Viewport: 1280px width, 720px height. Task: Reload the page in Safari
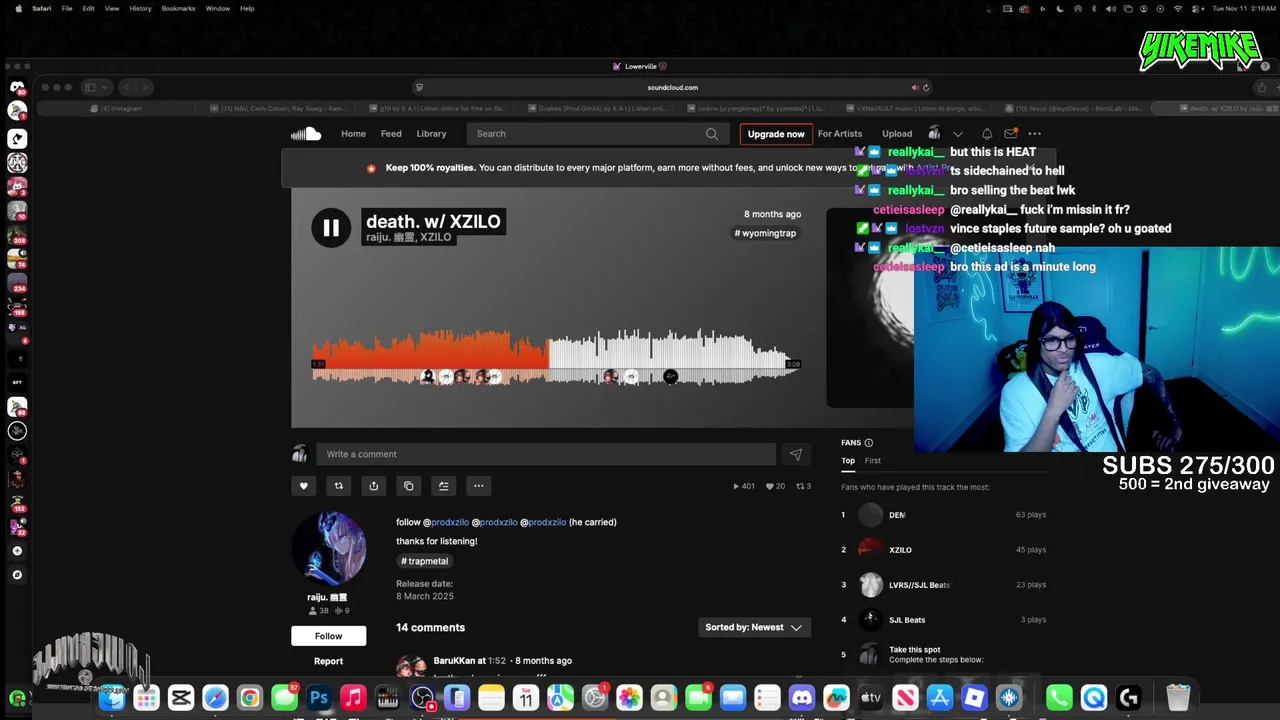tap(926, 87)
